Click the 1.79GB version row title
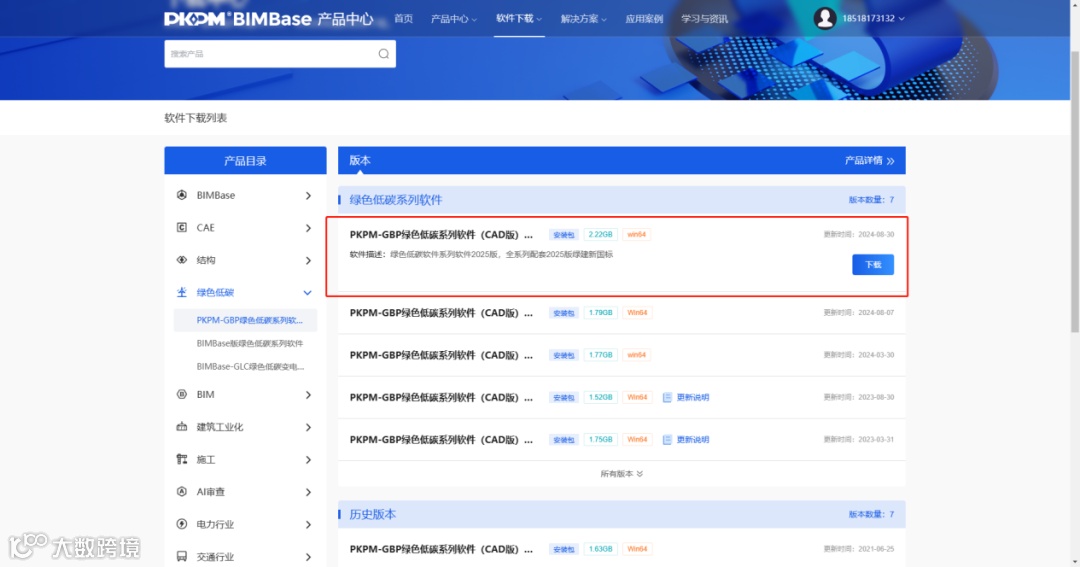1080x567 pixels. [441, 313]
